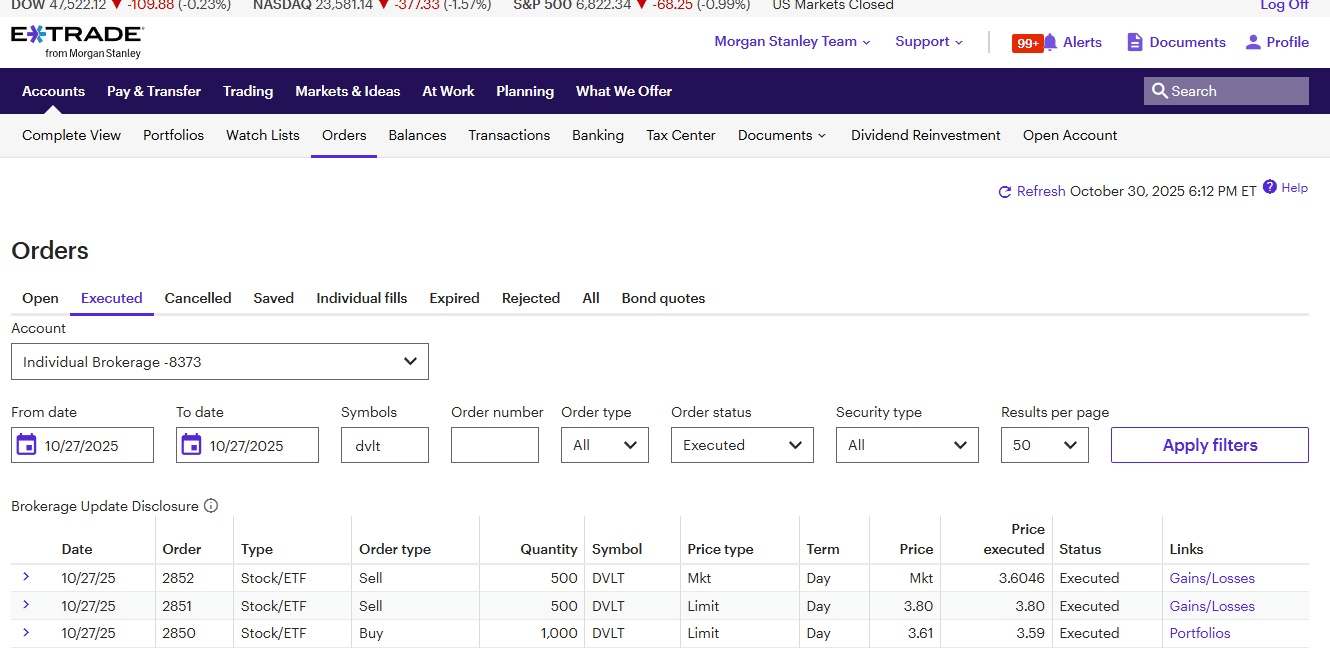
Task: Click the Alerts bell icon
Action: [1050, 42]
